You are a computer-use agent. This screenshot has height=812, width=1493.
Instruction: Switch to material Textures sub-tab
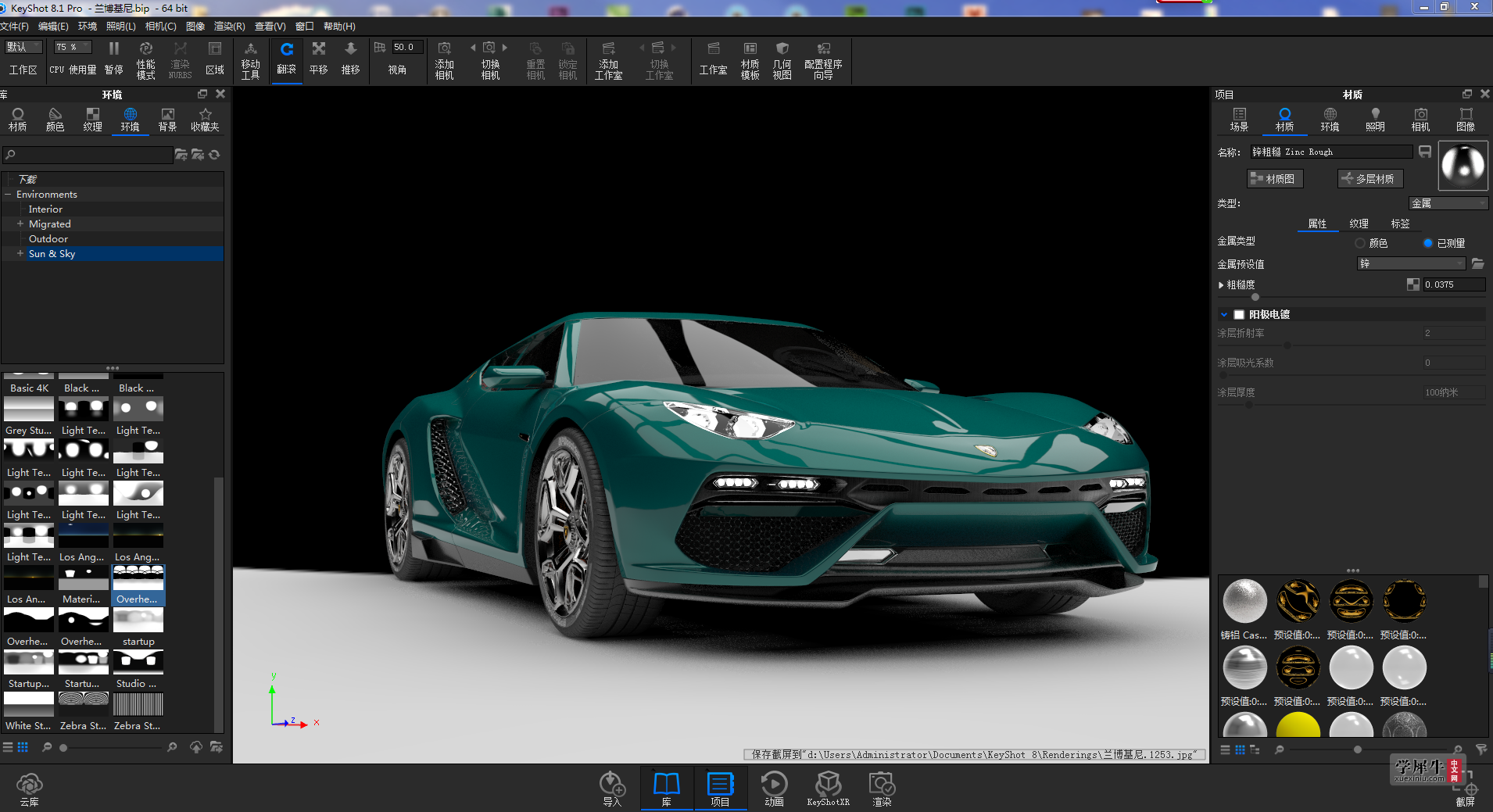point(1359,224)
